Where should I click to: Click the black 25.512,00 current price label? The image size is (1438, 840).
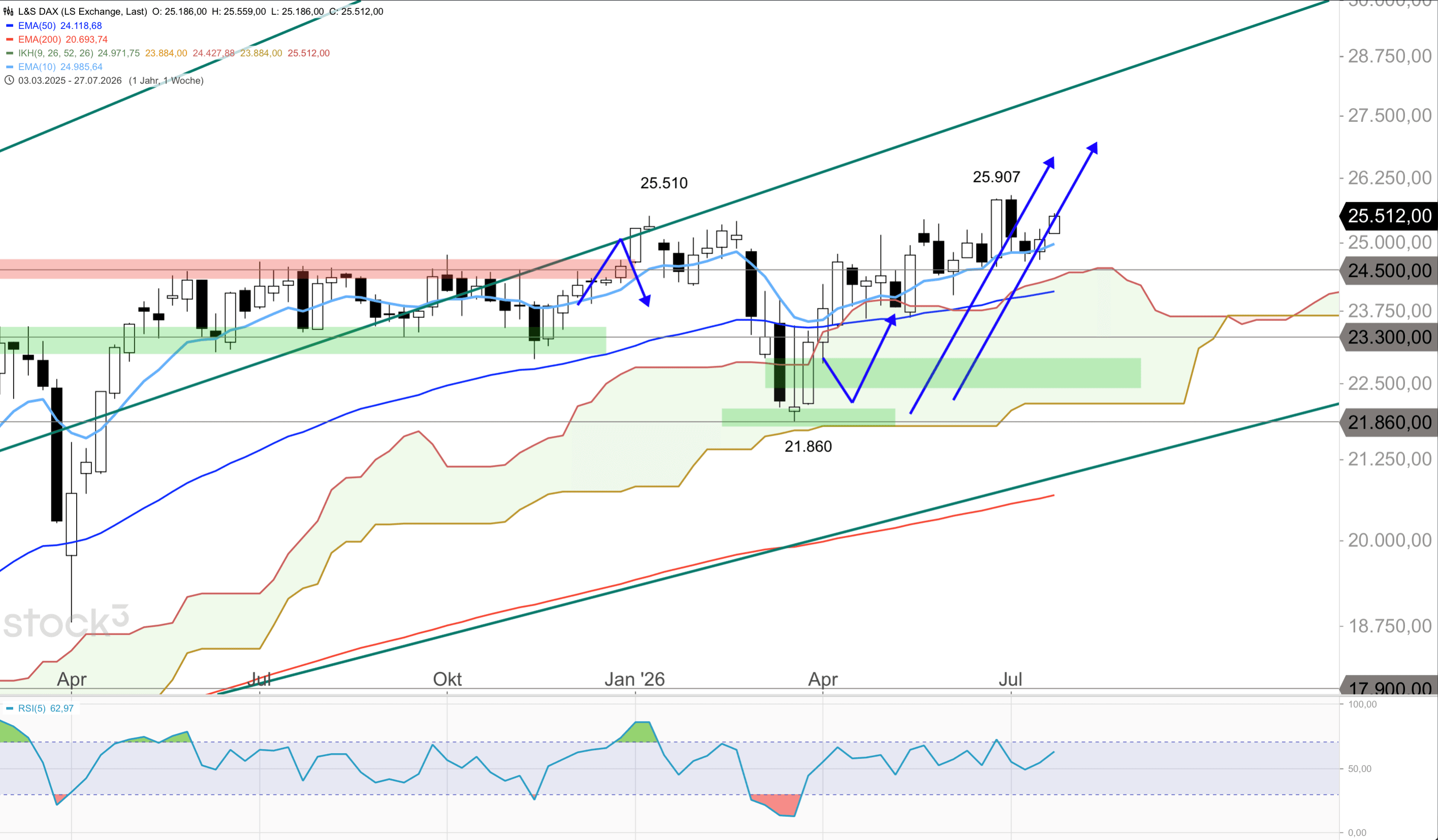point(1388,215)
